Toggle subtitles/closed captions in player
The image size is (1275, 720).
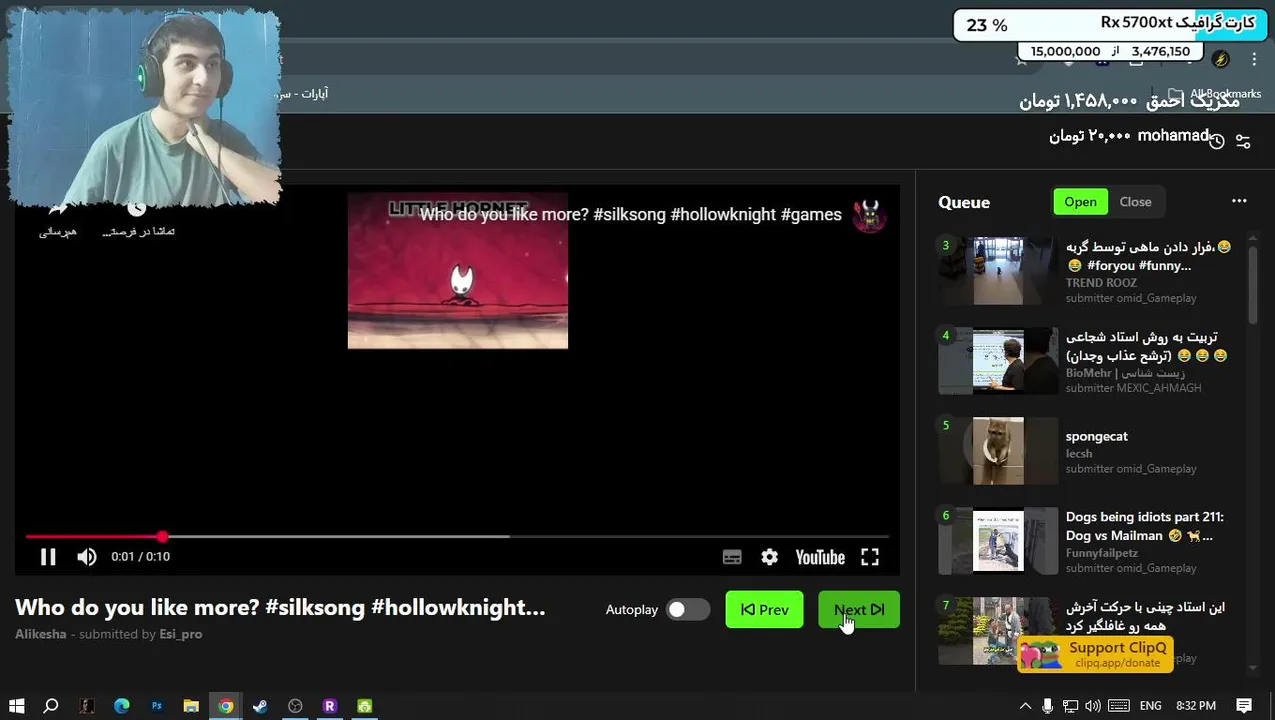[x=732, y=557]
